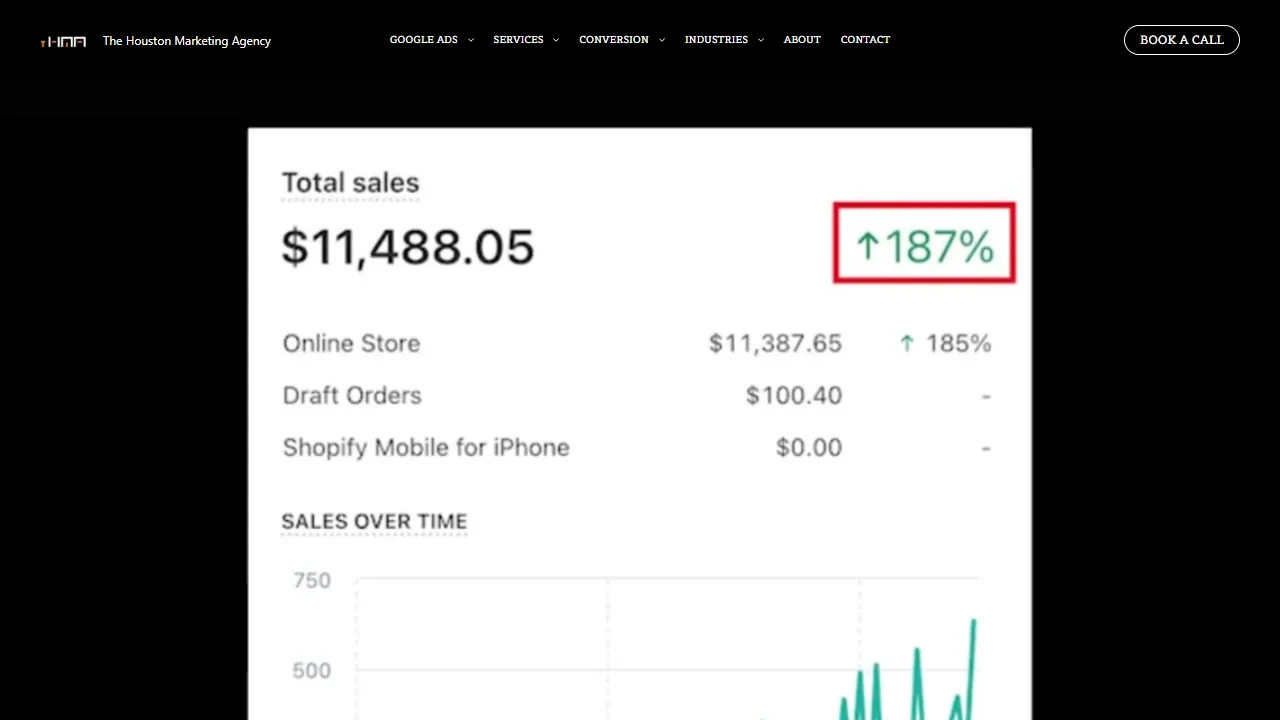1280x720 pixels.
Task: Select the $11,488.05 total sales figure
Action: [408, 247]
